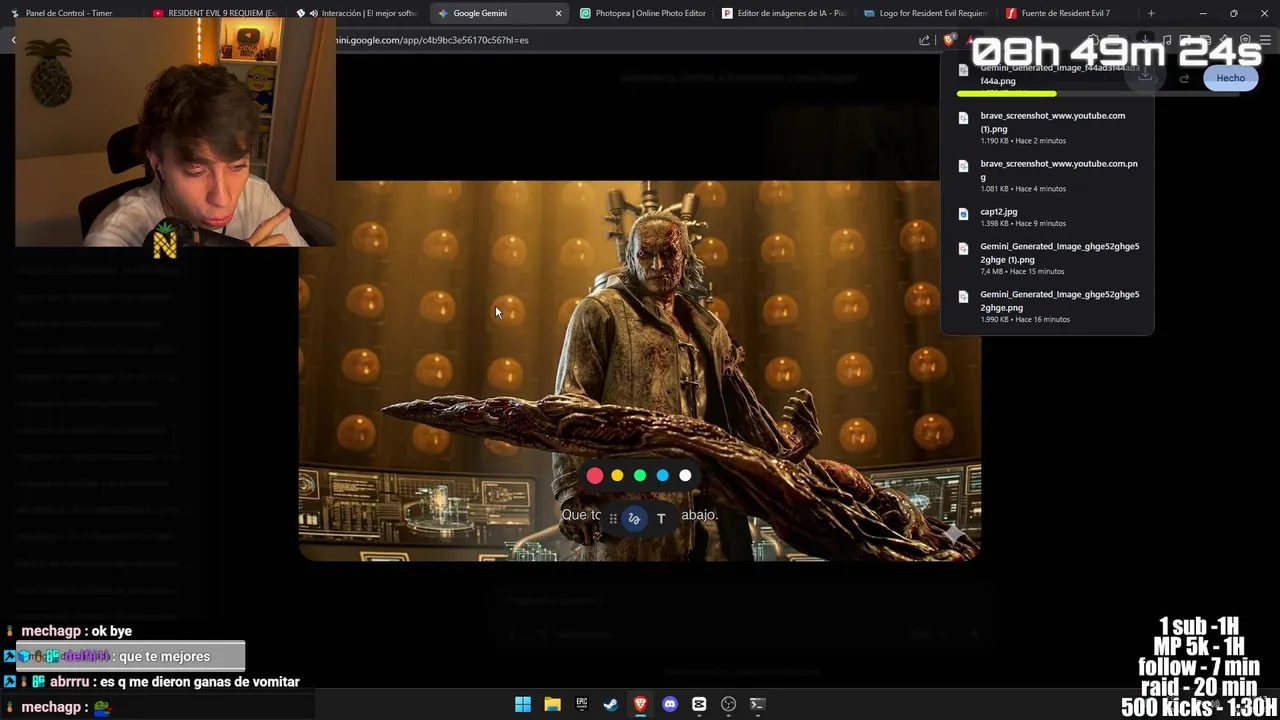Click the file icon next to brave_screenshot_www.youtube.com (1).png
Image resolution: width=1280 pixels, height=720 pixels.
(x=963, y=118)
